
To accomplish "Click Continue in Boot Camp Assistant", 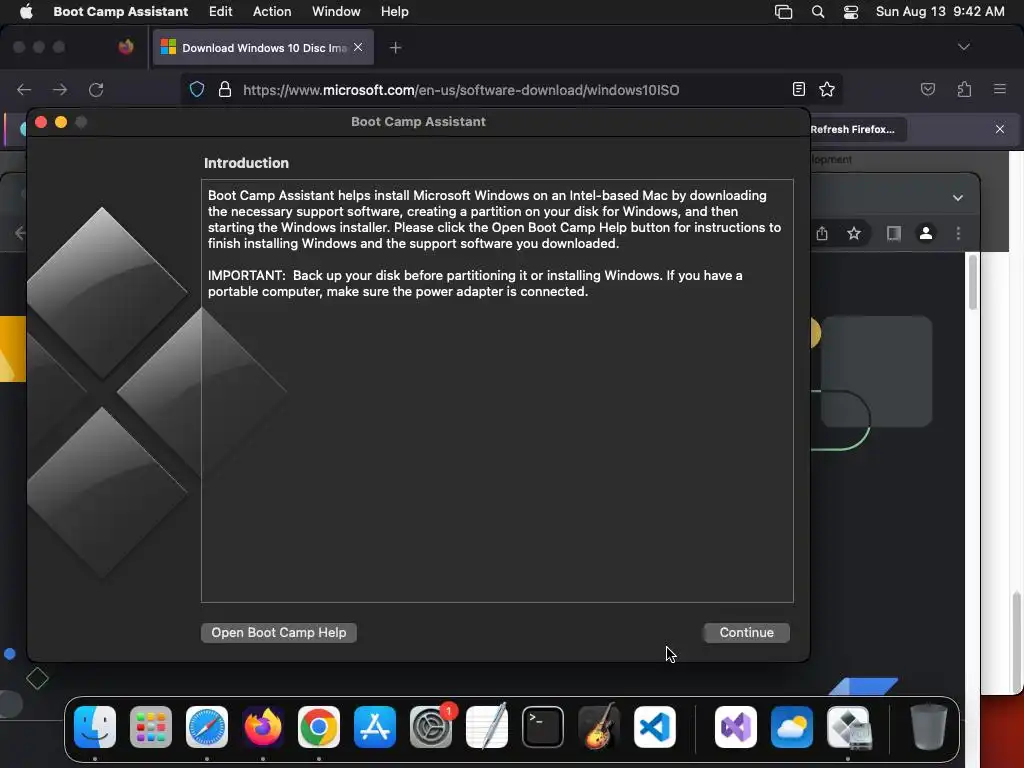I will pos(746,632).
